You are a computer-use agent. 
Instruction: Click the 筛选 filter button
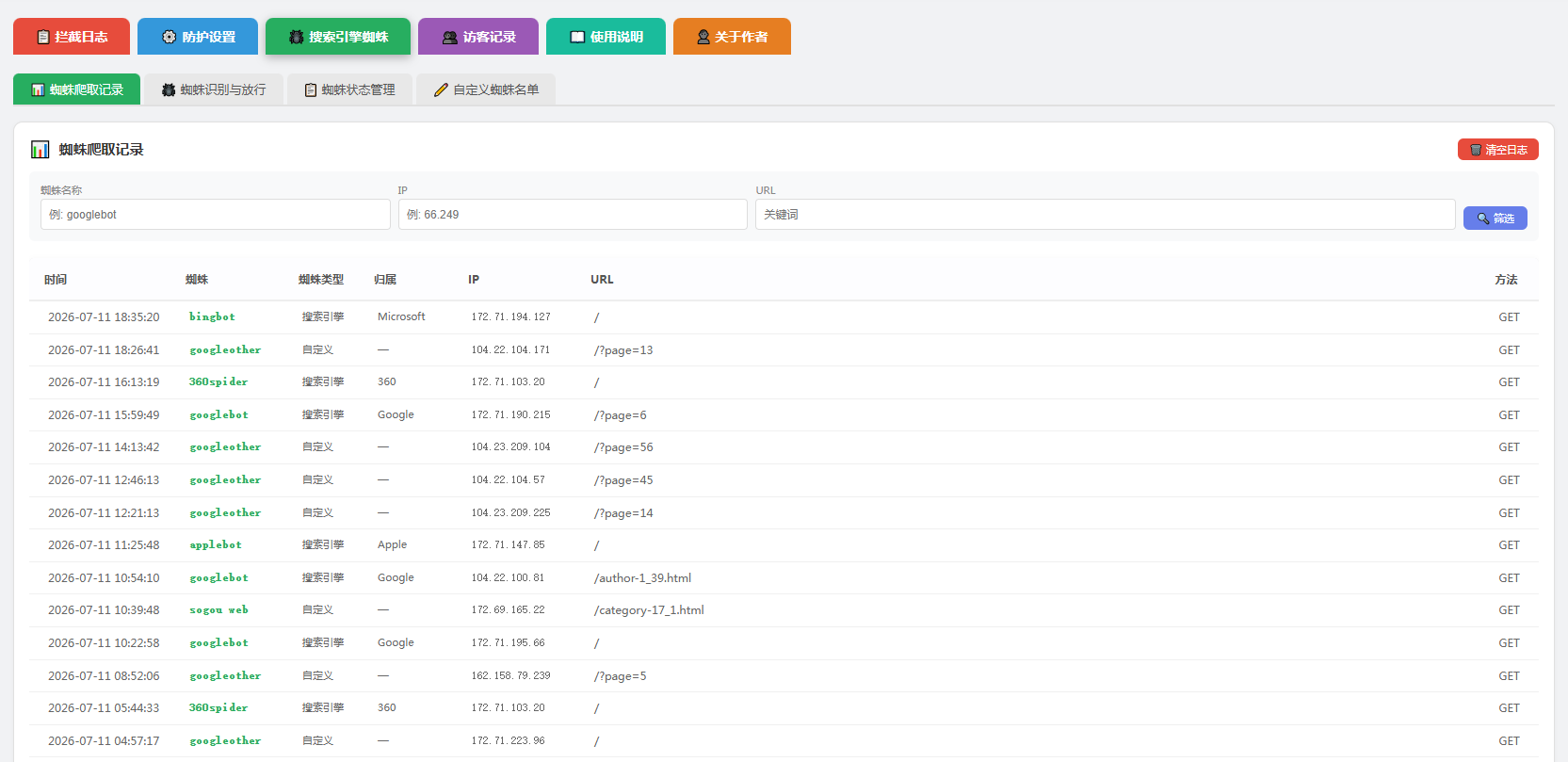[x=1495, y=218]
